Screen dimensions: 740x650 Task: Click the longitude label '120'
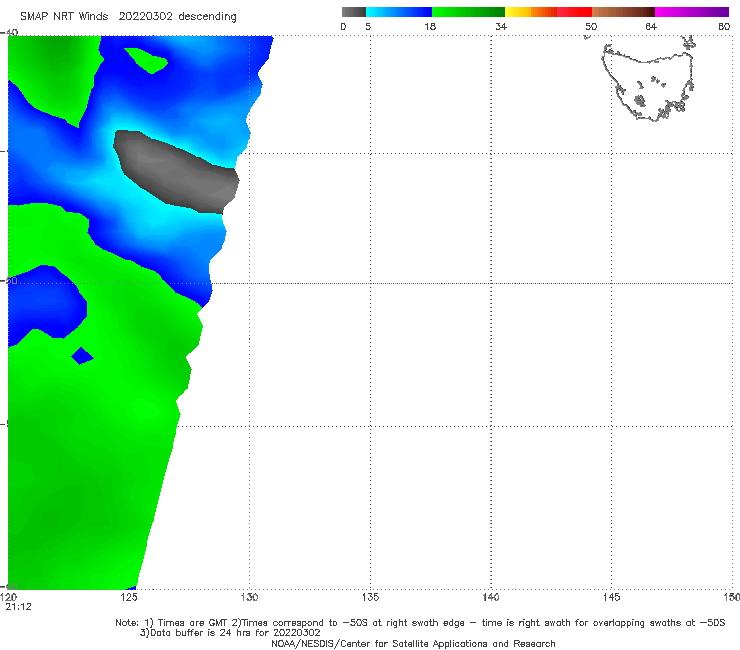9,598
